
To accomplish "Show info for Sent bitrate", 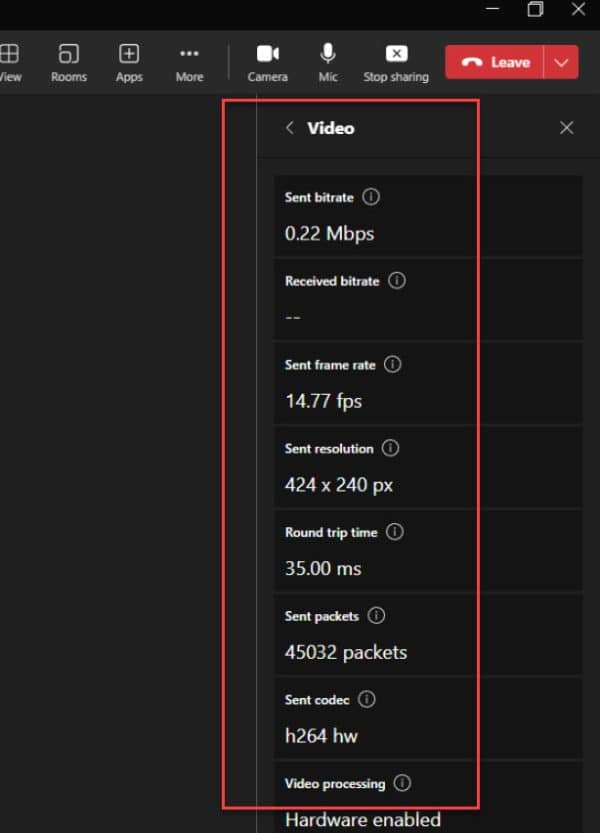I will tap(371, 197).
